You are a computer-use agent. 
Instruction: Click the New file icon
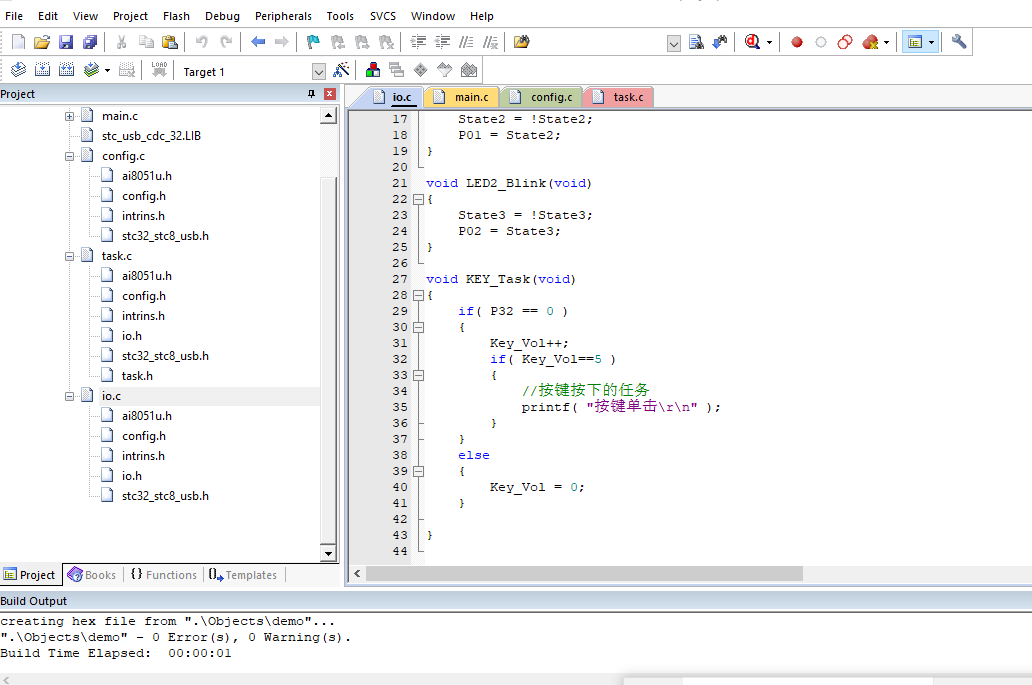coord(19,42)
